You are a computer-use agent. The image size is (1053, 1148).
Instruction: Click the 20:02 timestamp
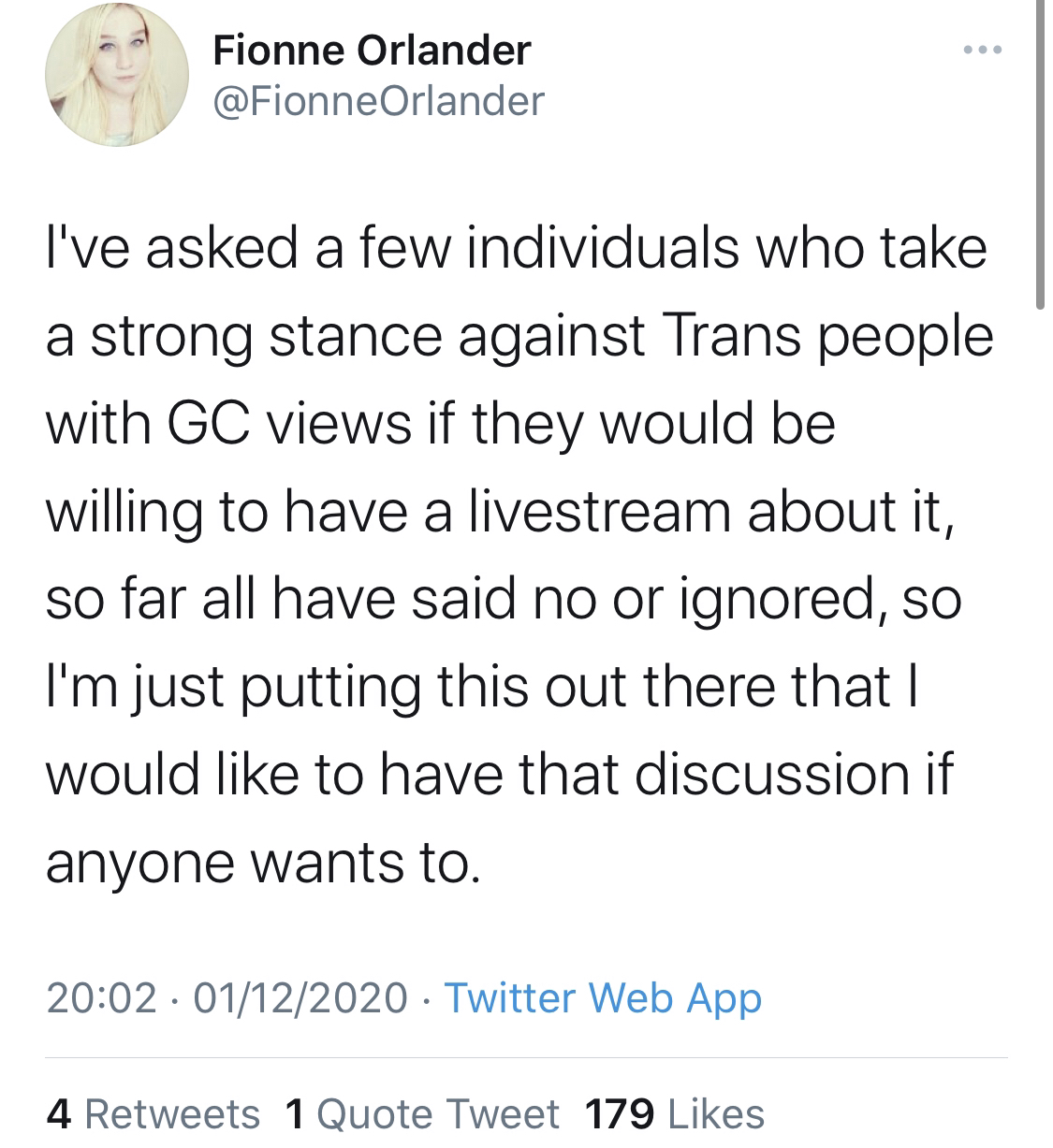(101, 997)
